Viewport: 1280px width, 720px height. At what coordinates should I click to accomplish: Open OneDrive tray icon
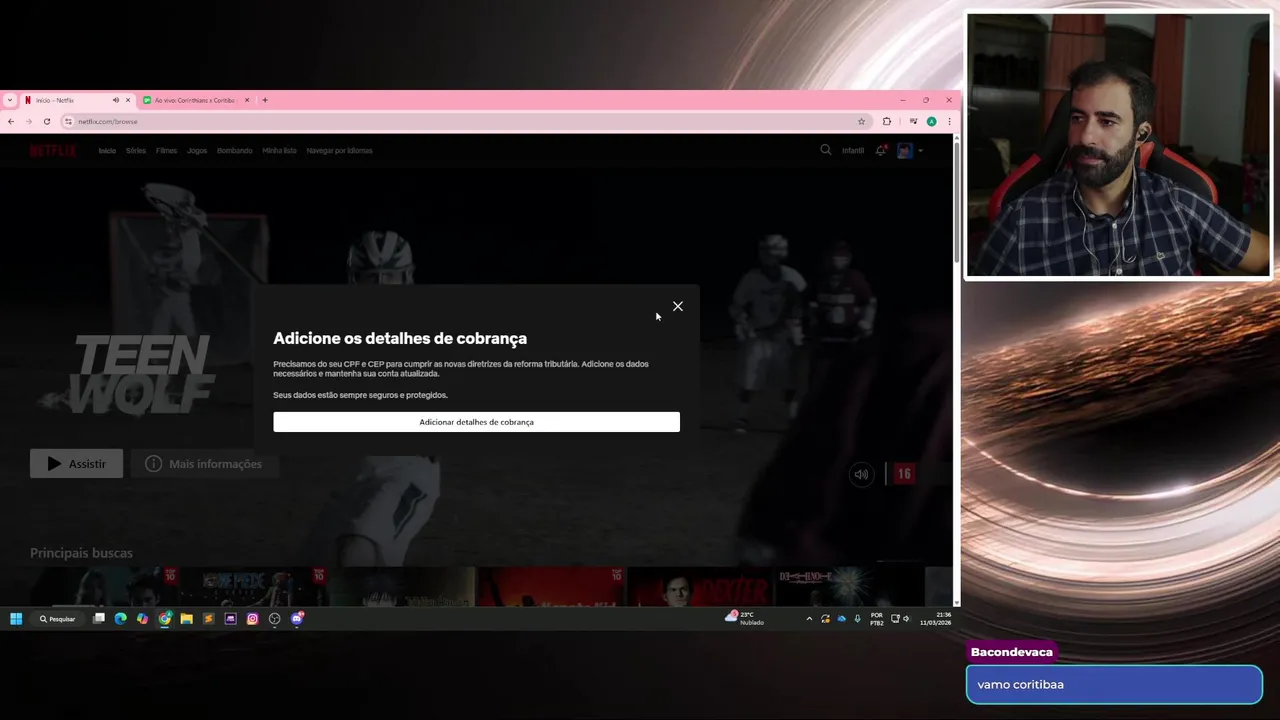[841, 619]
